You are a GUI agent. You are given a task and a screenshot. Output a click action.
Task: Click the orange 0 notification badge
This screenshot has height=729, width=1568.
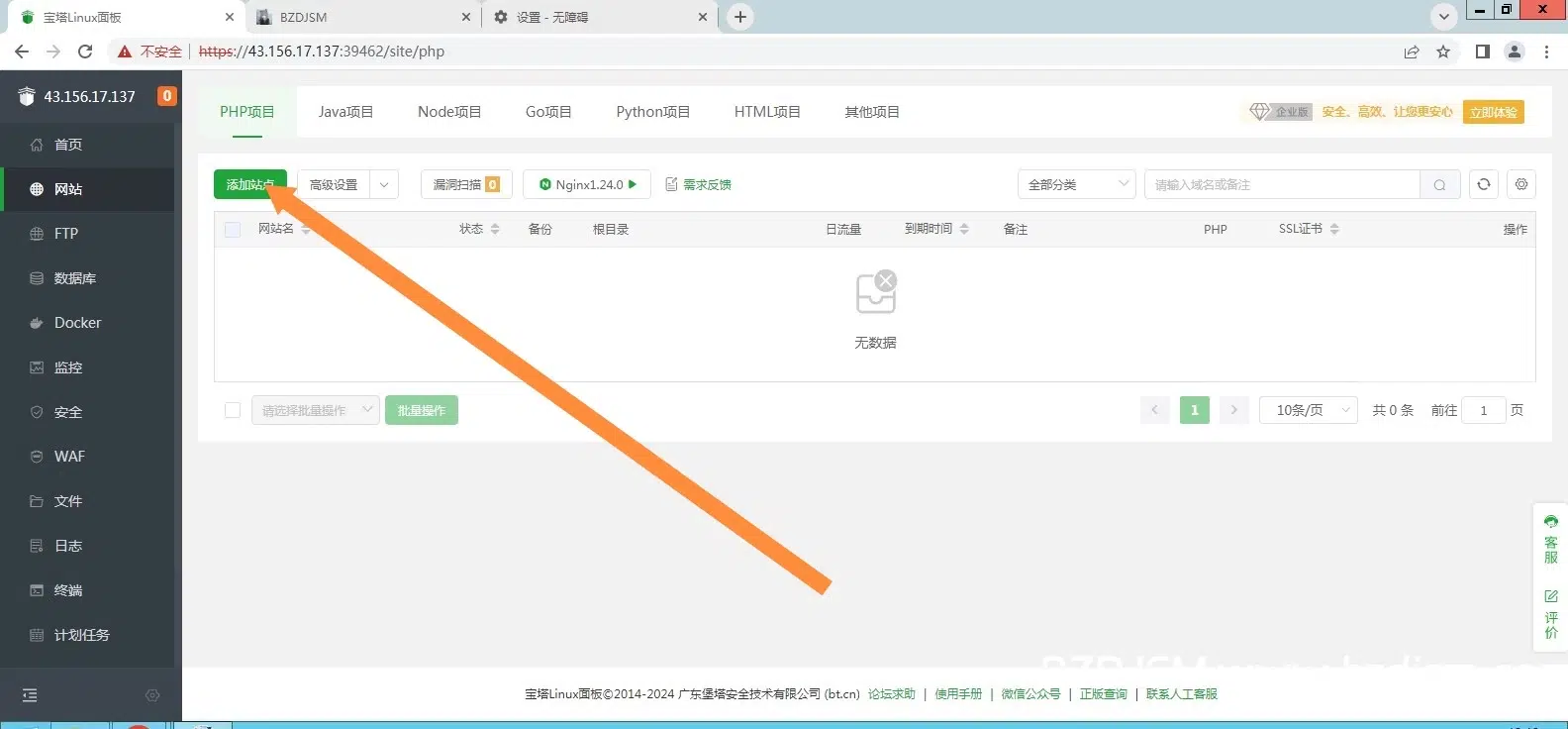pyautogui.click(x=167, y=96)
